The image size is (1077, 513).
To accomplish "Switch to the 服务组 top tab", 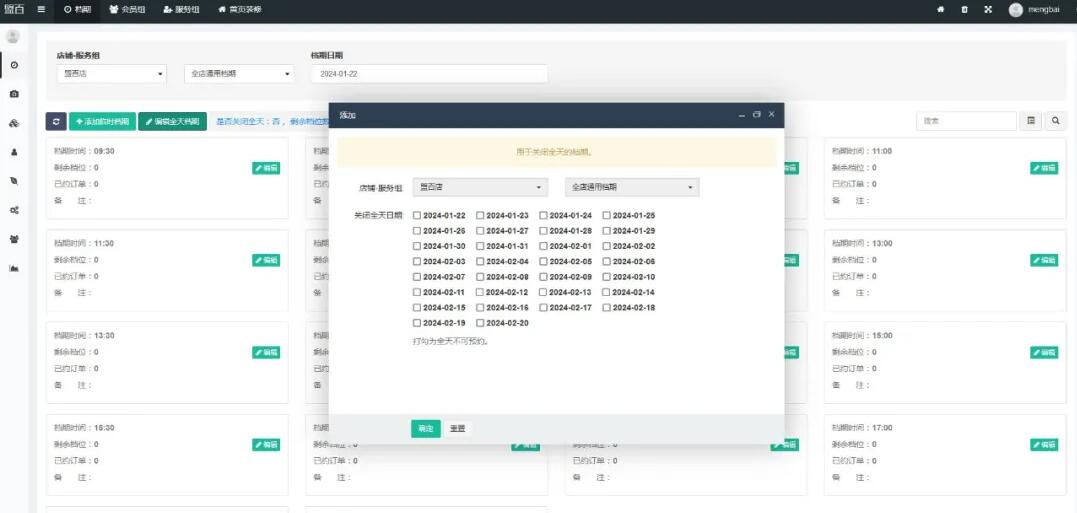I will point(181,9).
